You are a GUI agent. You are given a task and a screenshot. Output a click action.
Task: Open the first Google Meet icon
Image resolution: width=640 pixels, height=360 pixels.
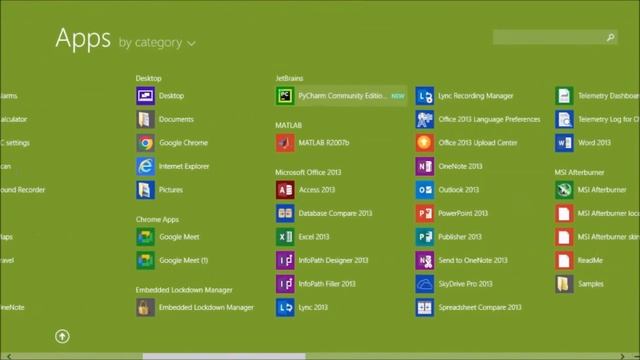click(x=145, y=237)
